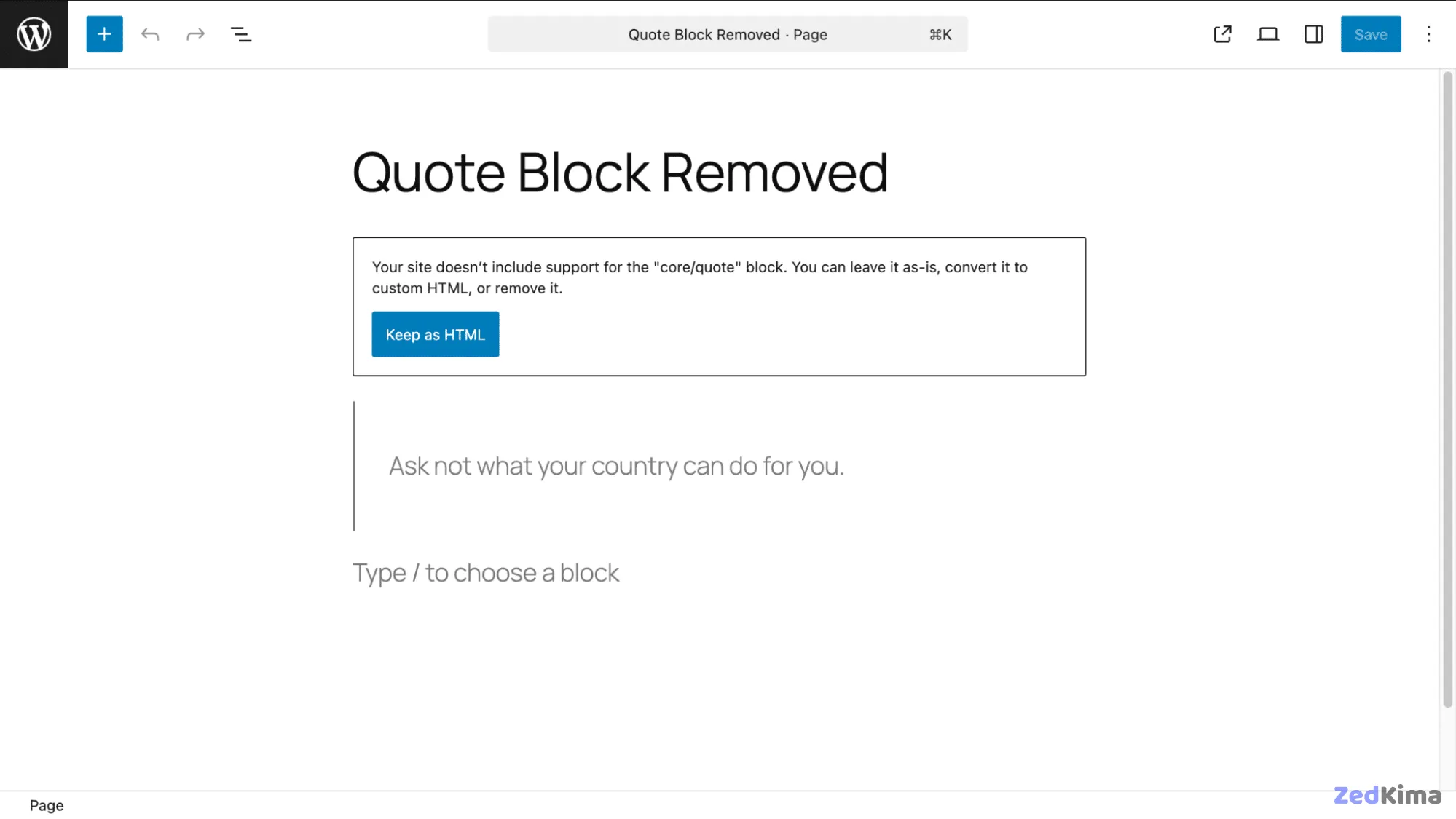Open the editor options dropdown
Viewport: 1456px width, 819px height.
pos(1428,33)
